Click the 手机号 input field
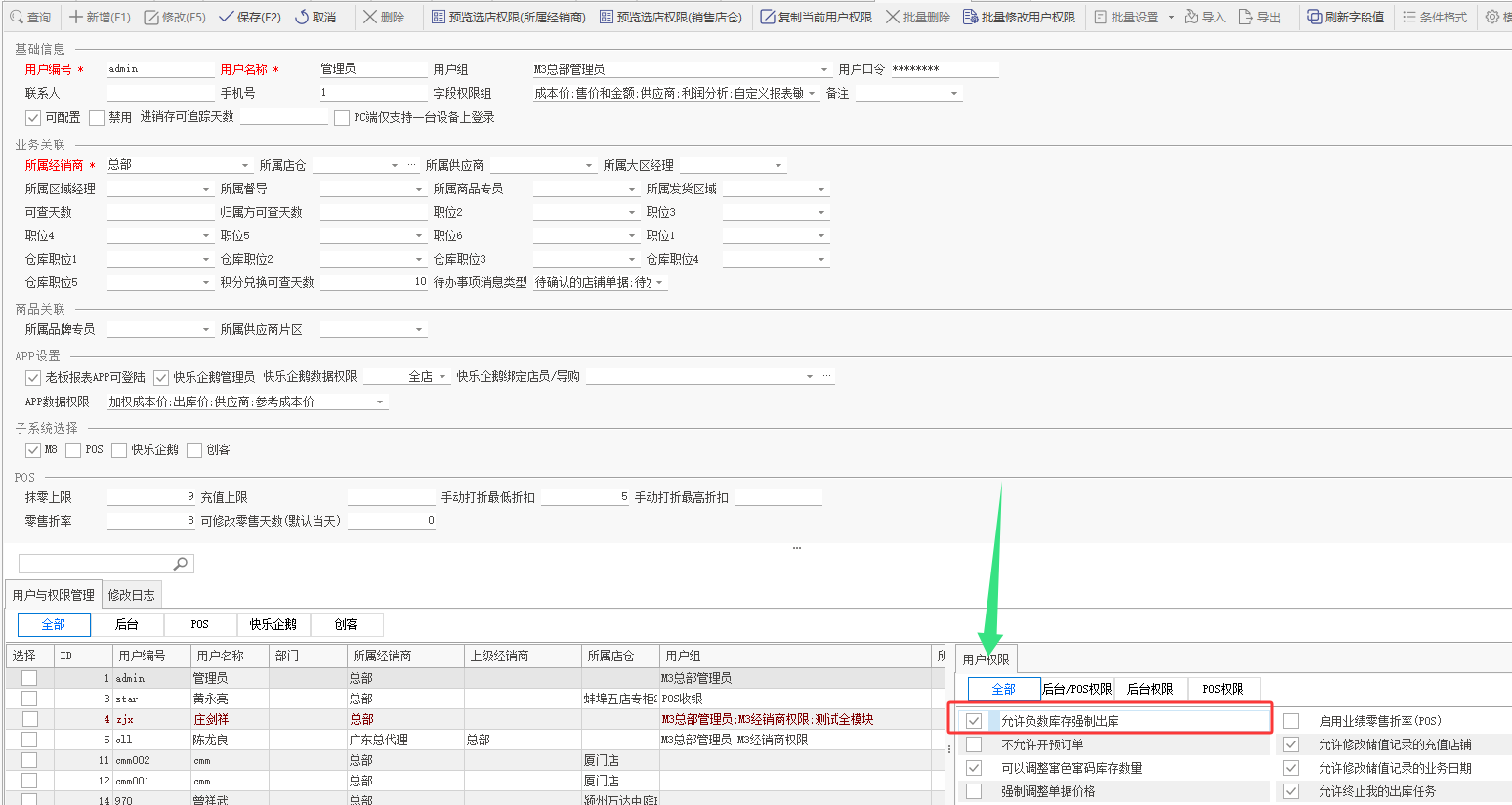The width and height of the screenshot is (1512, 805). (x=373, y=93)
